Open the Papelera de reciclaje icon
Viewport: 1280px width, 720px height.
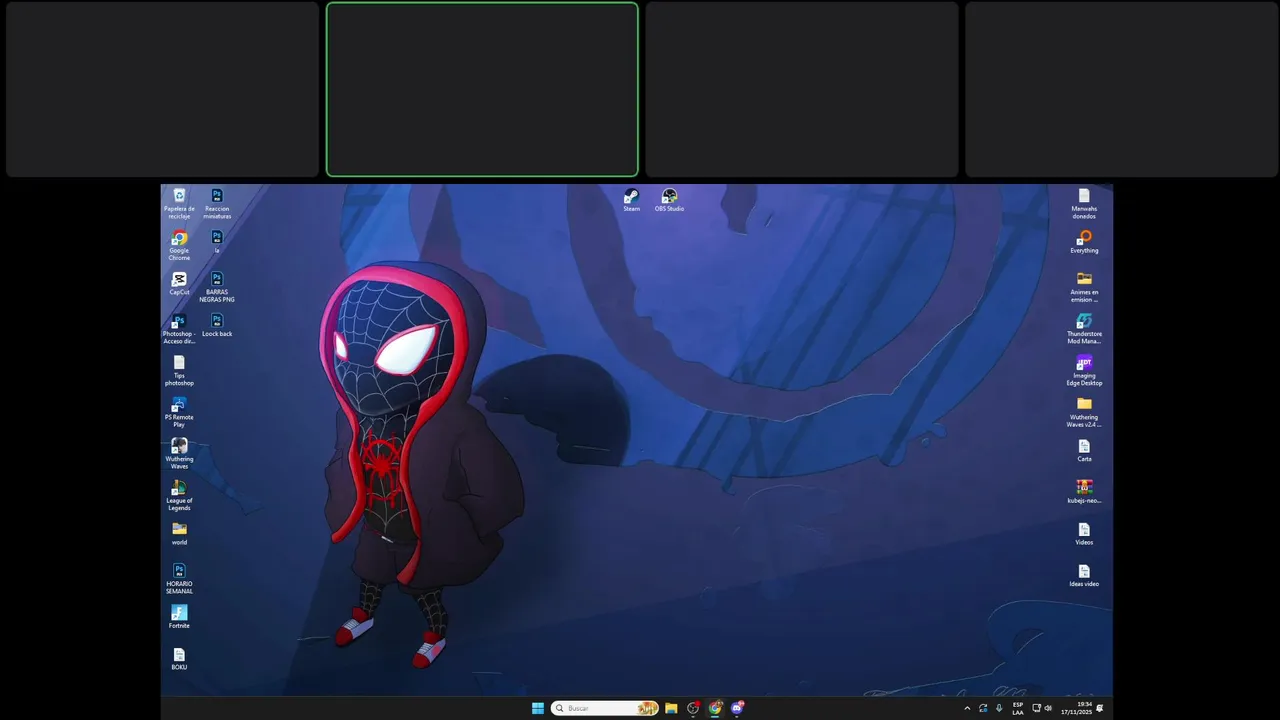[x=179, y=203]
